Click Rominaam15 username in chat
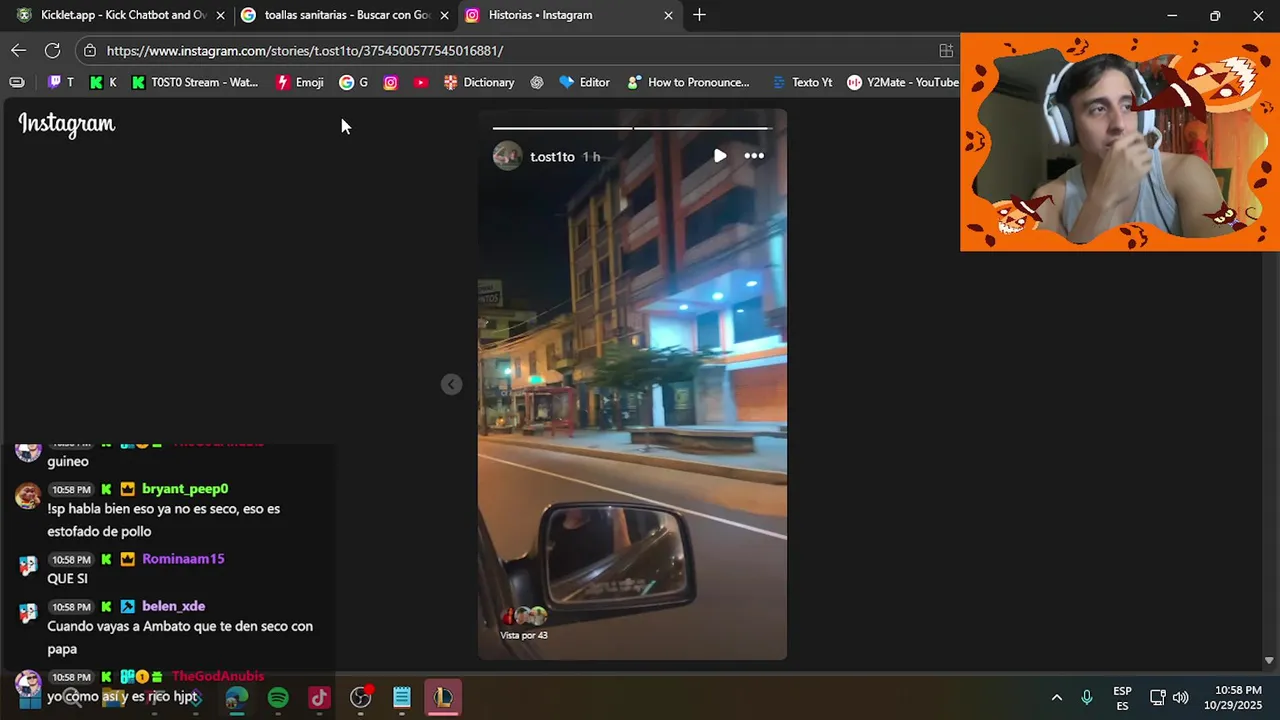 tap(183, 559)
